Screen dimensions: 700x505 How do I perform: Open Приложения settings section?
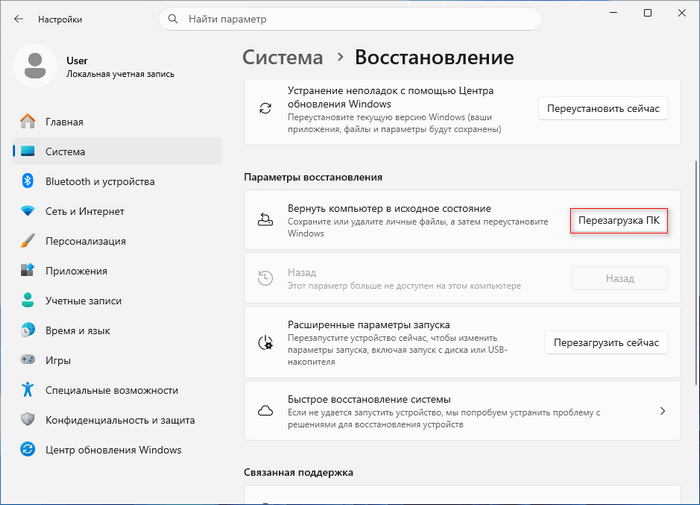[117, 271]
